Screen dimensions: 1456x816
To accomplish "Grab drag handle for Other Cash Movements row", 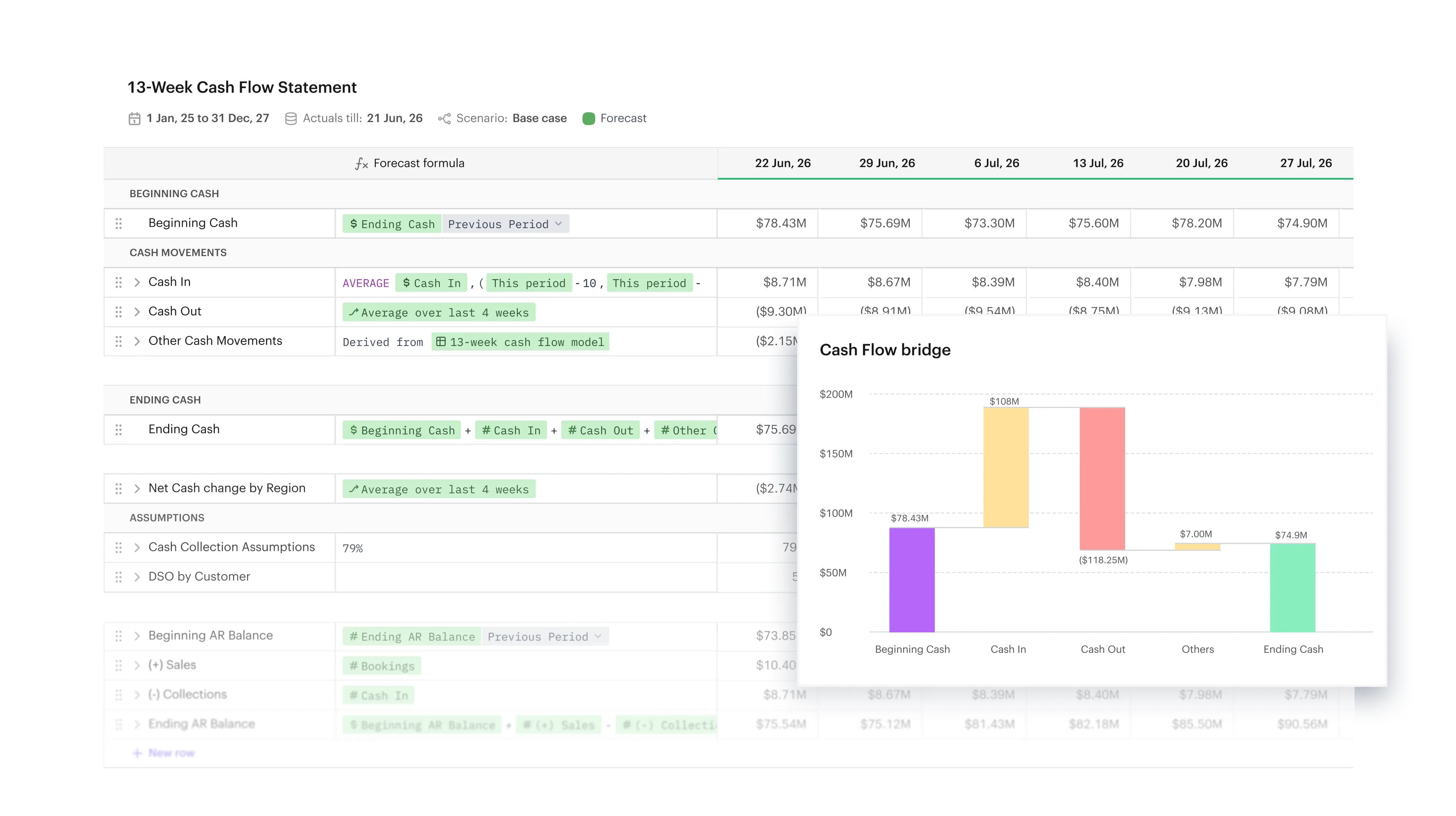I will 118,341.
